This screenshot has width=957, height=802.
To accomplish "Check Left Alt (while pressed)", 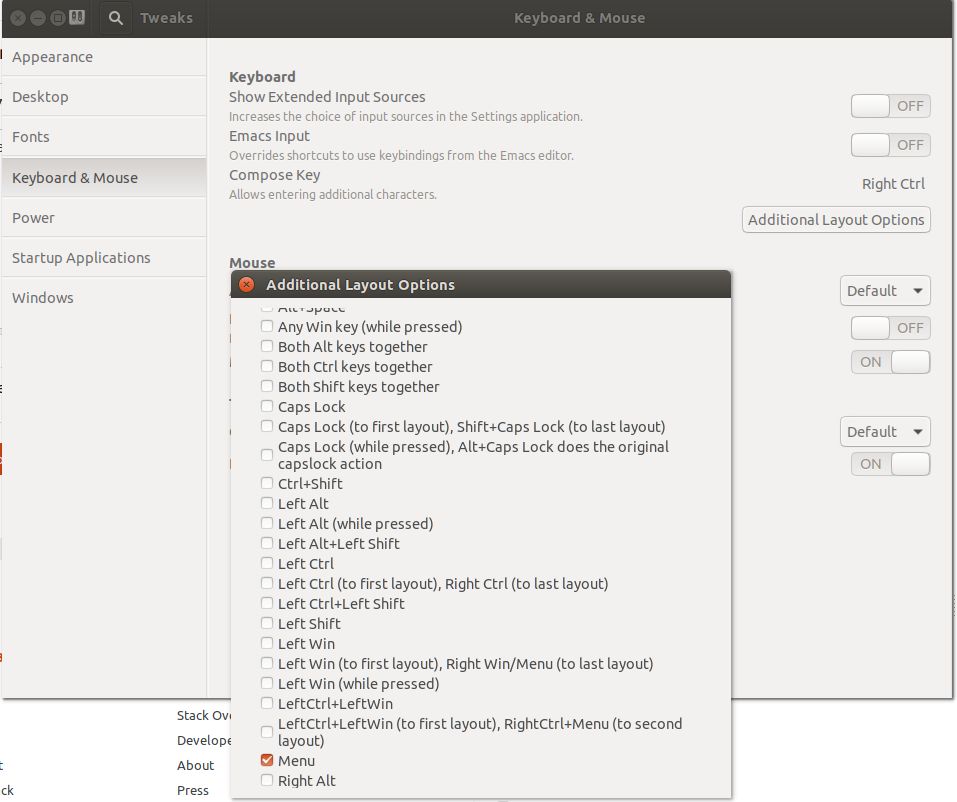I will coord(267,524).
